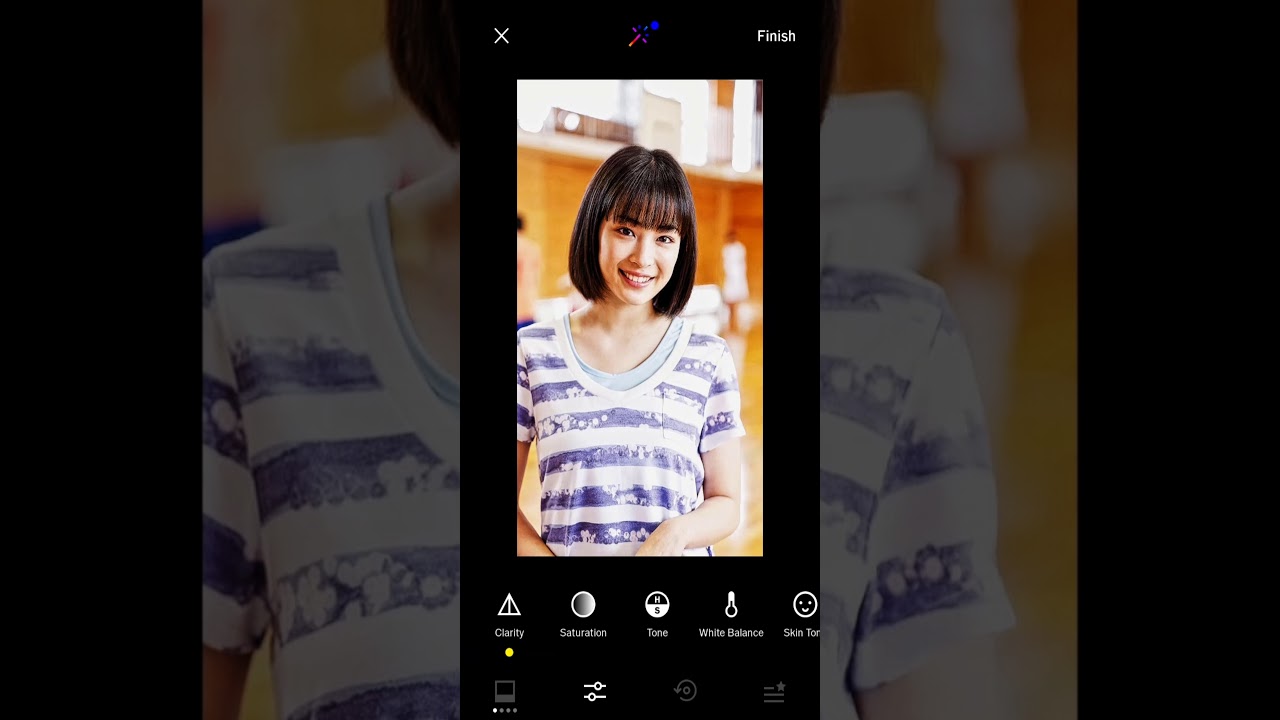This screenshot has height=720, width=1280.
Task: Switch to the presets filter tab
Action: pyautogui.click(x=505, y=690)
